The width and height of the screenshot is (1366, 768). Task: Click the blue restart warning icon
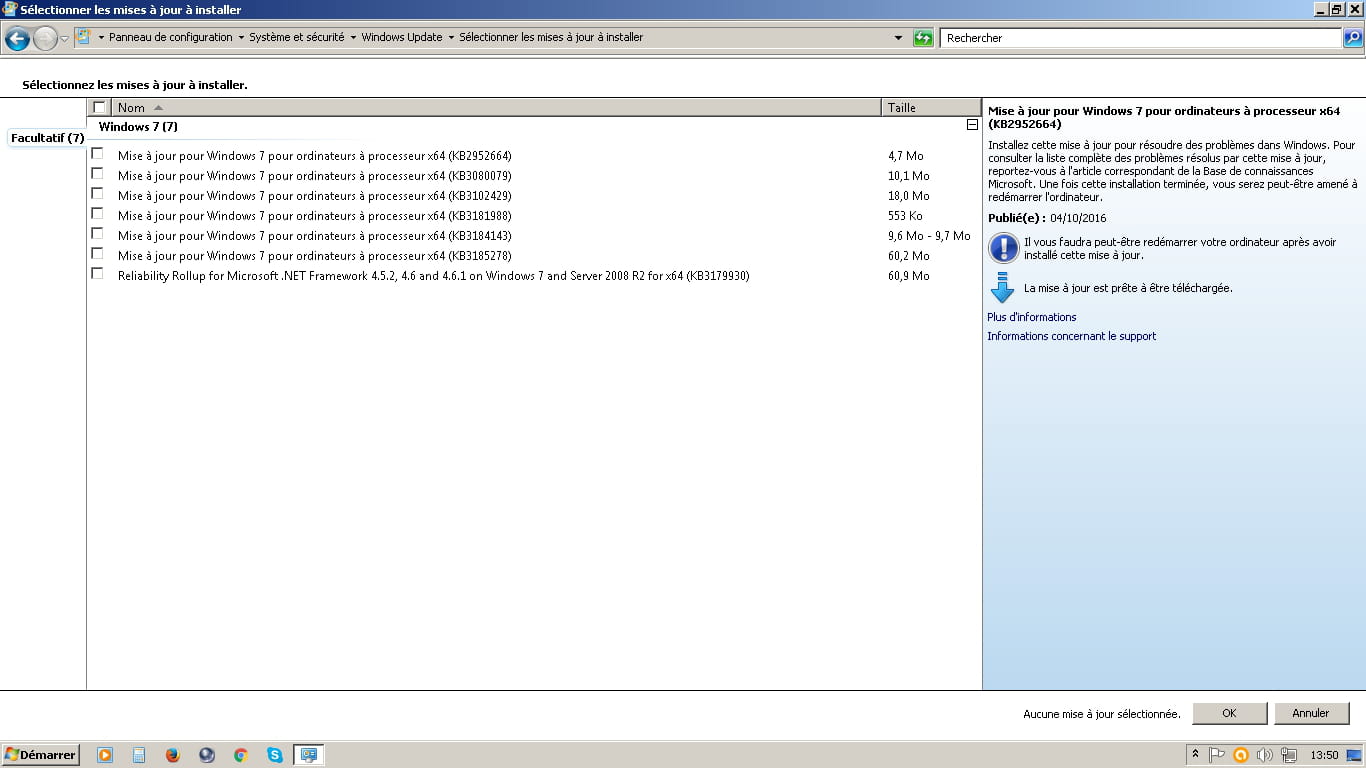(x=1003, y=248)
